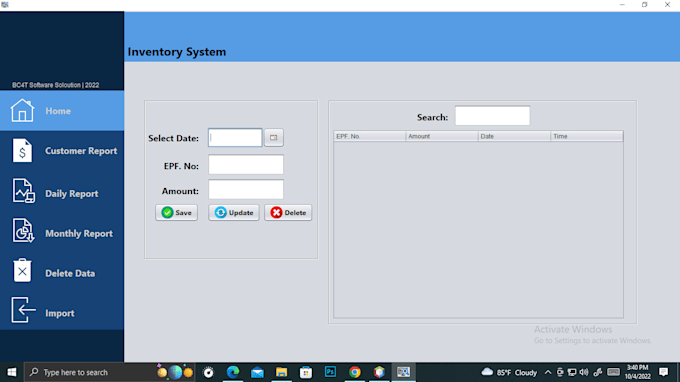Open the Import arrow icon
Viewport: 680px width, 382px height.
(x=23, y=310)
